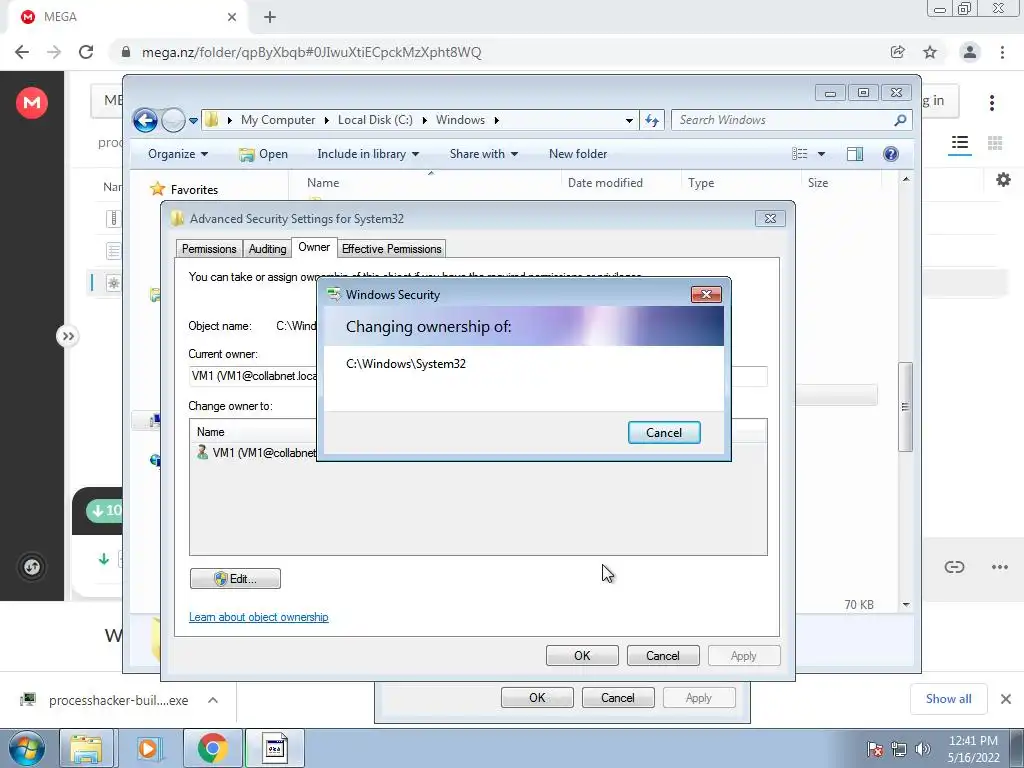
Task: Click Local Disk (C:) breadcrumb
Action: [375, 120]
